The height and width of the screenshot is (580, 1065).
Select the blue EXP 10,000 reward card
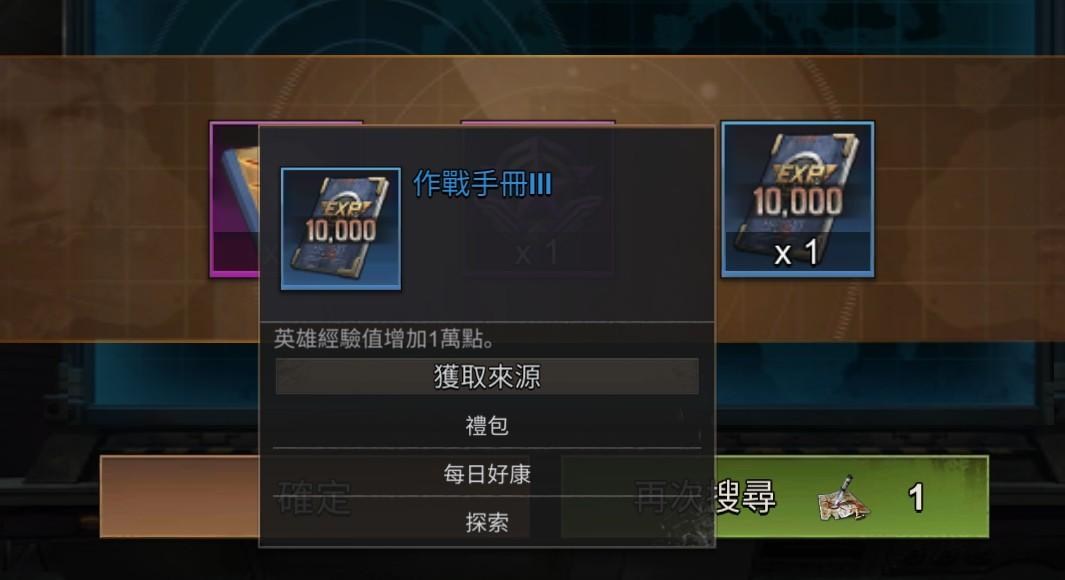coord(797,200)
